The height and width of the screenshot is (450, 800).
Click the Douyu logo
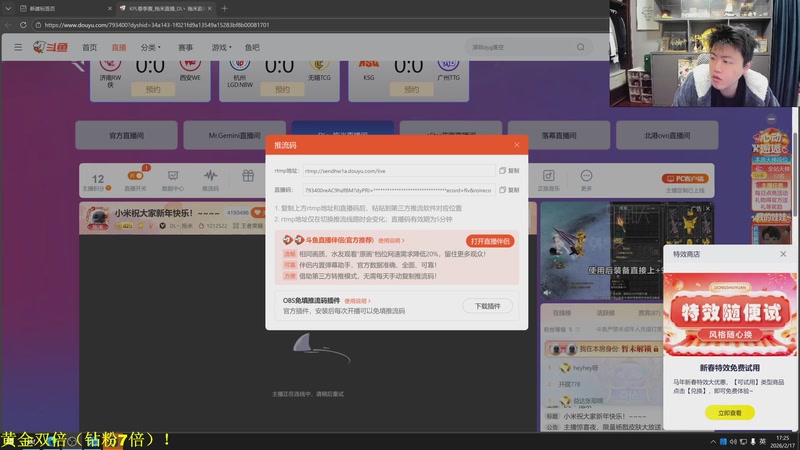(x=51, y=47)
